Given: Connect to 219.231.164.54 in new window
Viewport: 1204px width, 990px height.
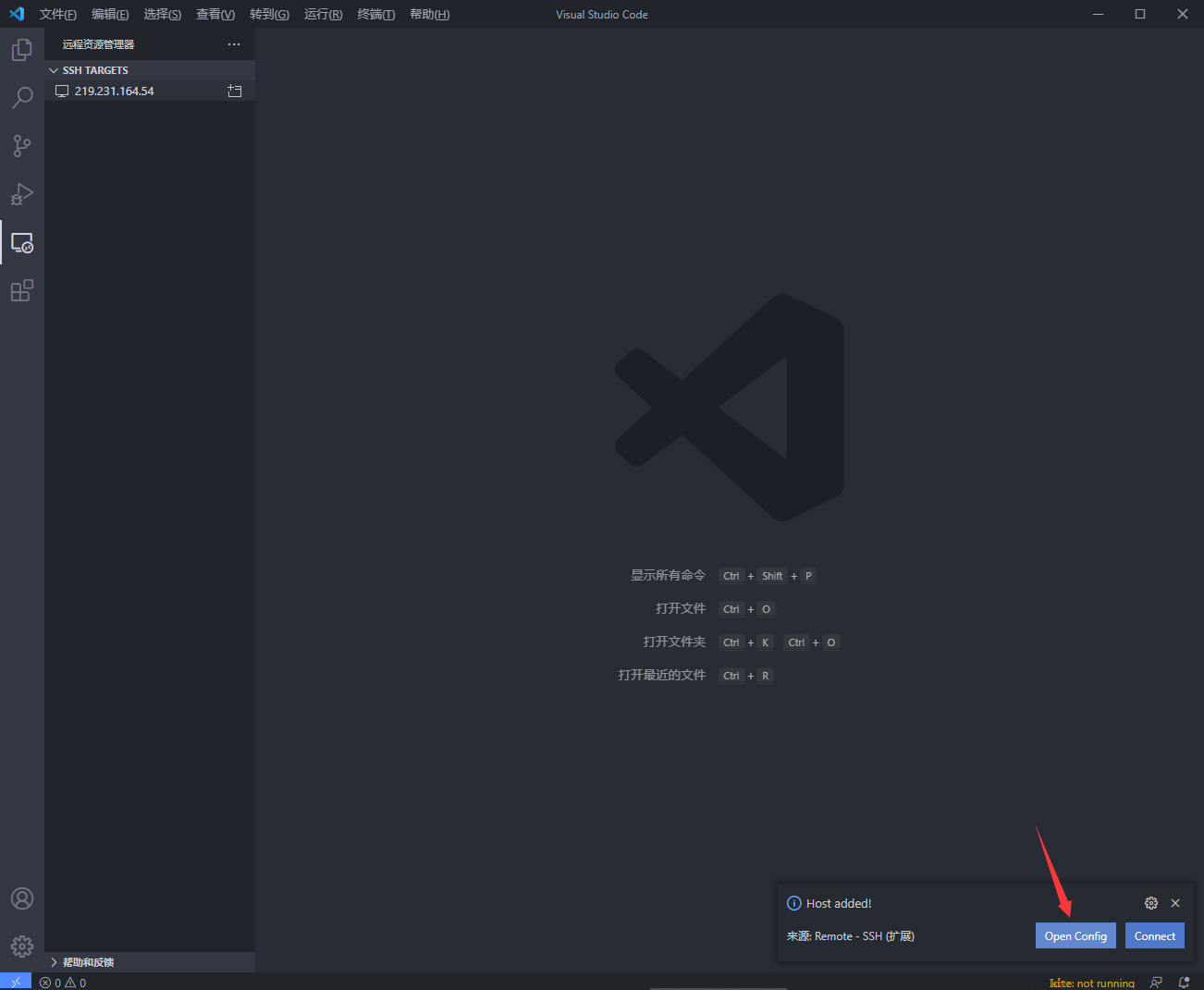Looking at the screenshot, I should pos(235,91).
